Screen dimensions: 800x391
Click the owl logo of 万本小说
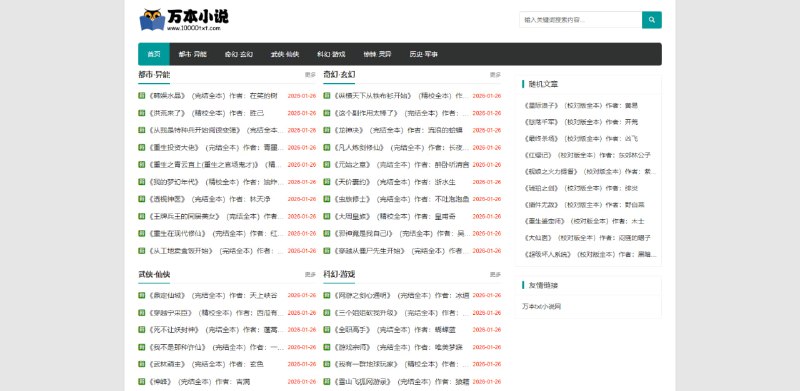(x=152, y=19)
